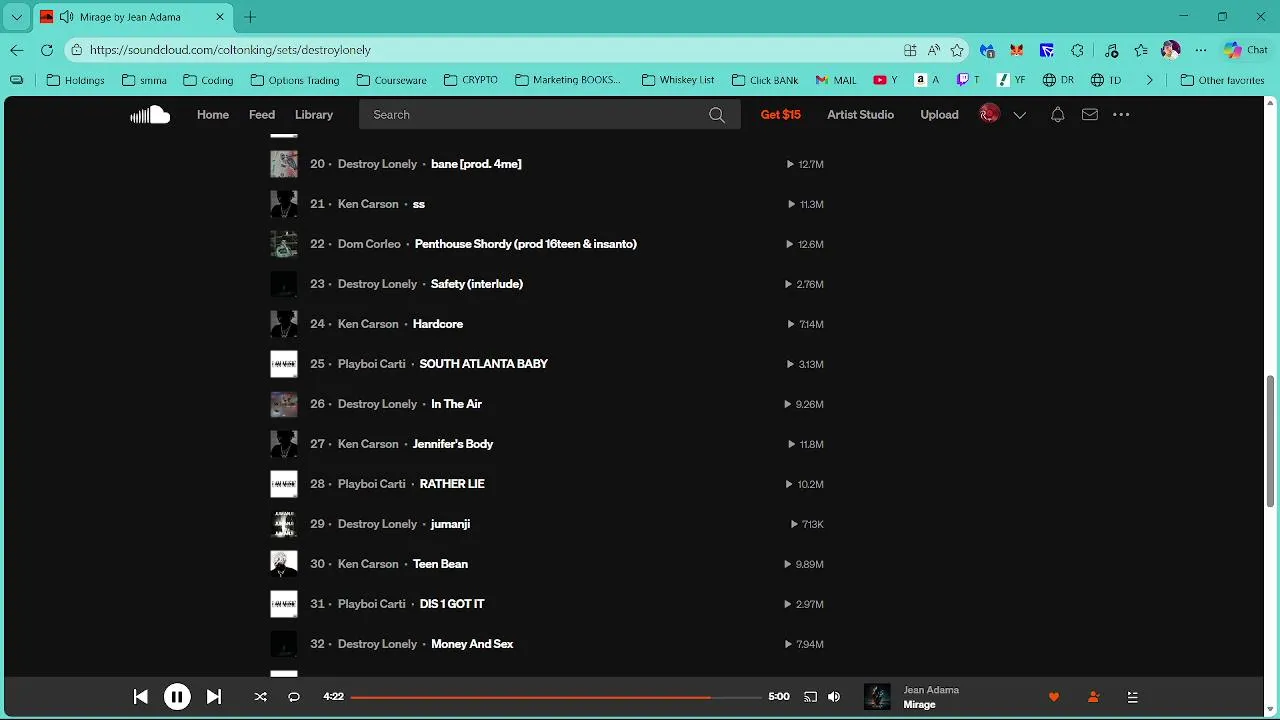The image size is (1280, 720).
Task: Open the Mirage track title link in player
Action: (919, 705)
